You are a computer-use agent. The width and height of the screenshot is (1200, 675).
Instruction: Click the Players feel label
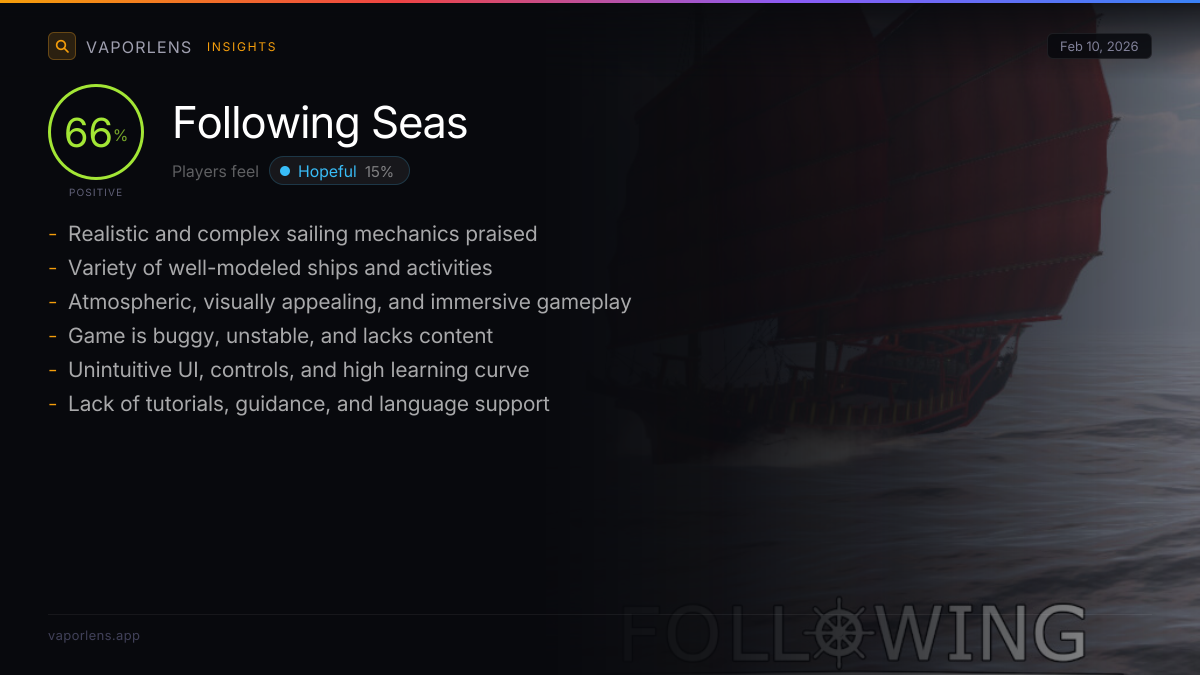click(x=215, y=172)
